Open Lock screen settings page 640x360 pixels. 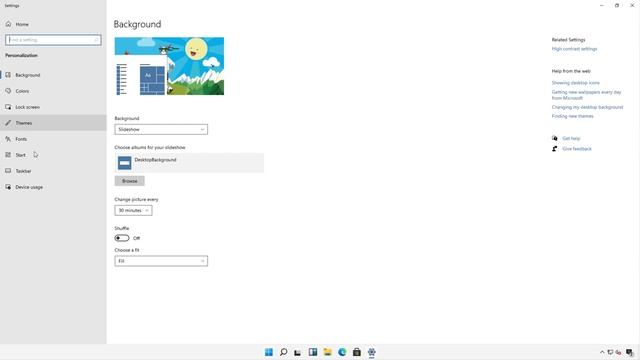pyautogui.click(x=53, y=107)
